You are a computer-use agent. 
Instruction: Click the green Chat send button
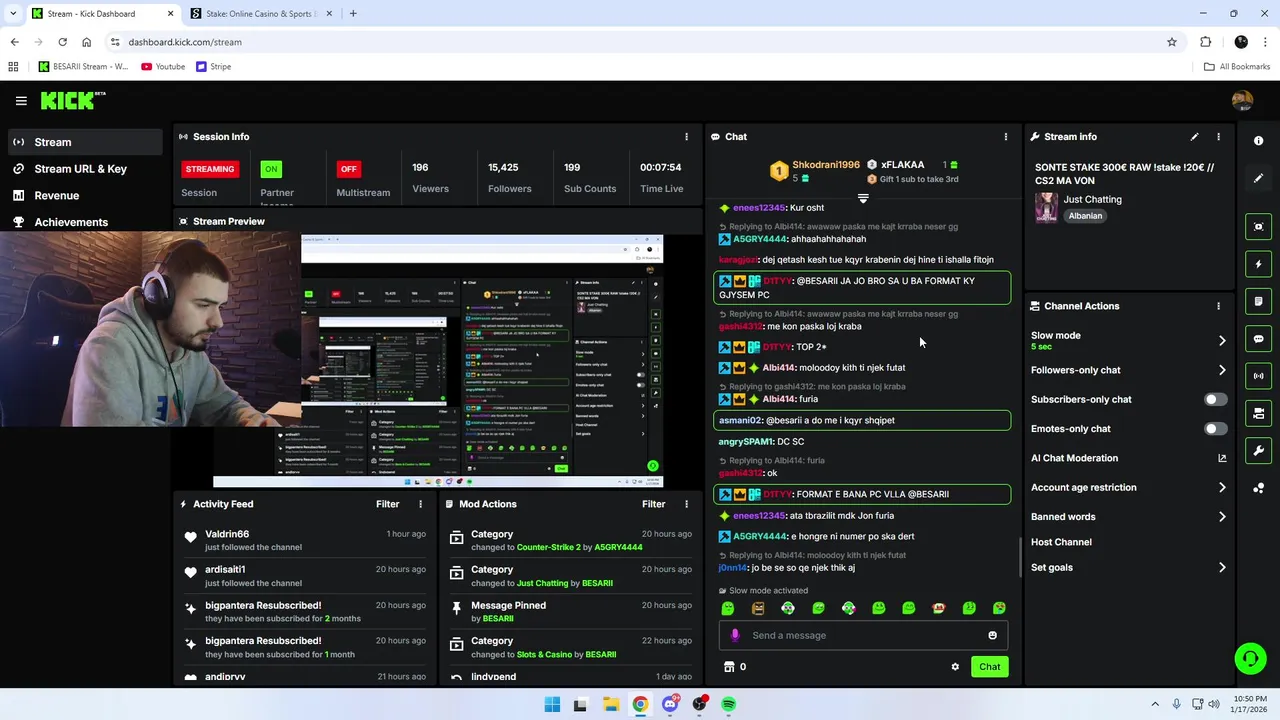tap(989, 667)
